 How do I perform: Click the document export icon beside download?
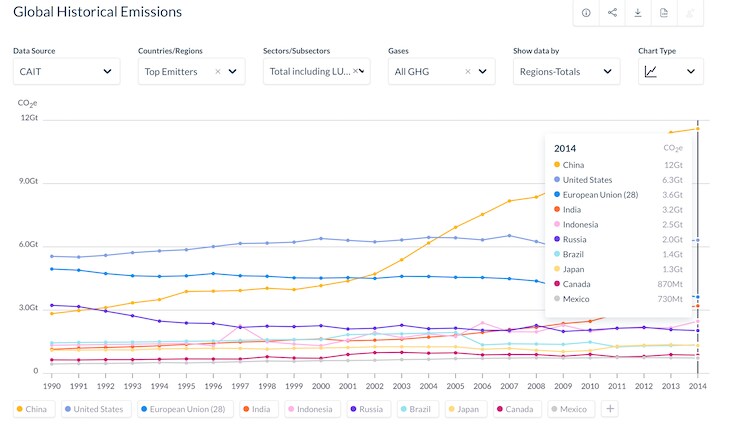point(664,13)
